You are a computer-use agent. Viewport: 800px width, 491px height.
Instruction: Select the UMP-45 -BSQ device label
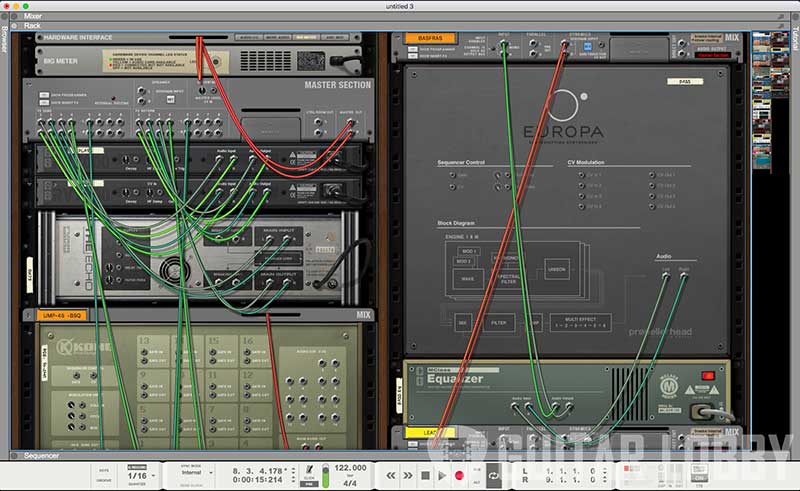coord(62,315)
